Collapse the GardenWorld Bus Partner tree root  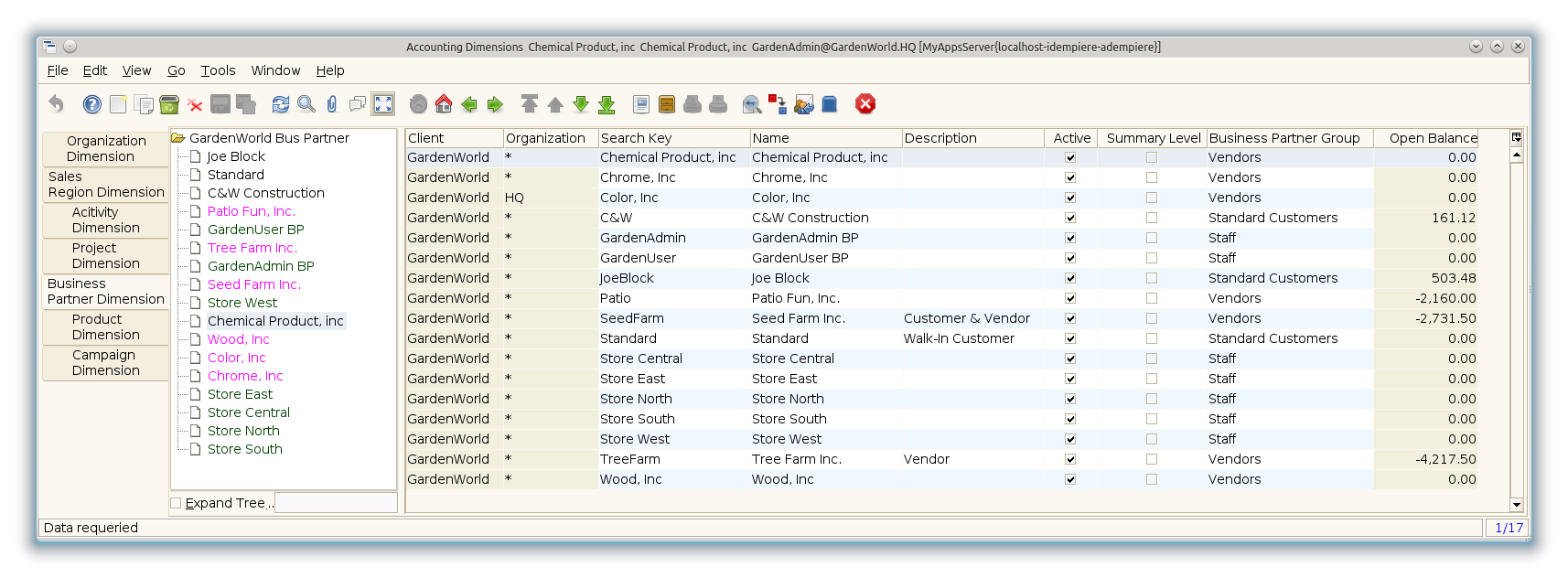pos(177,138)
